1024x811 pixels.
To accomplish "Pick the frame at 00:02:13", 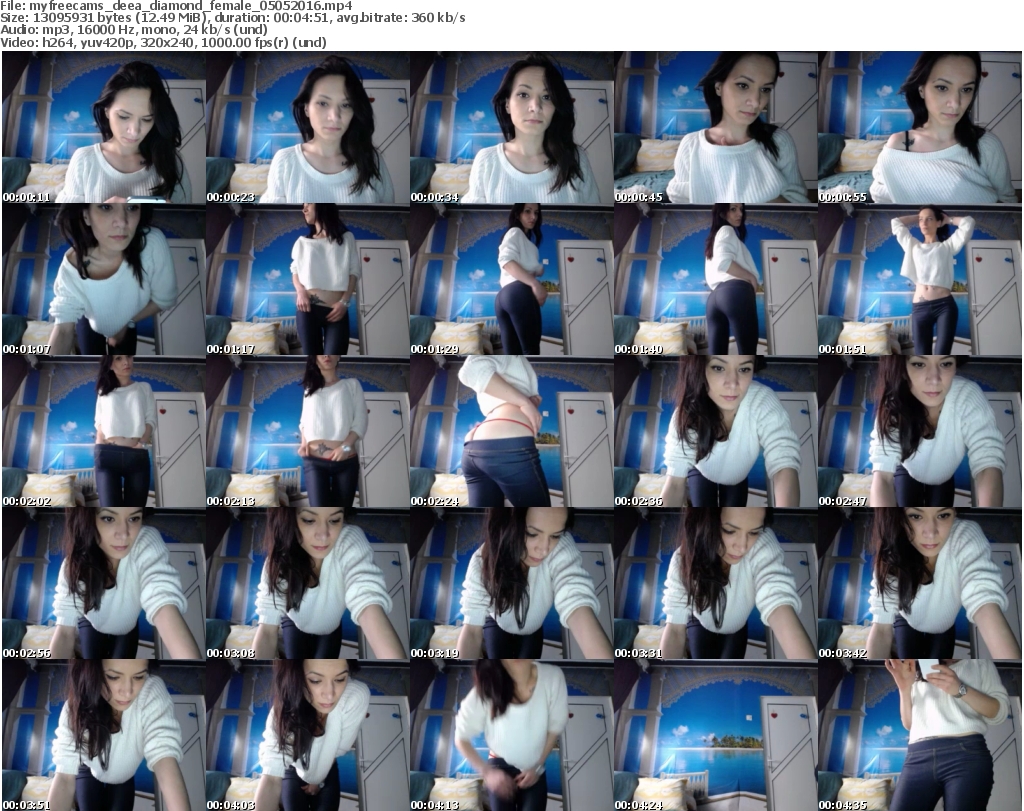I will coord(308,432).
